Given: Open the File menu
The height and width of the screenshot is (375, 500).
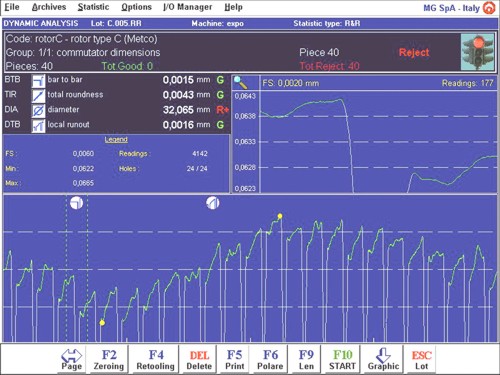Looking at the screenshot, I should (x=12, y=7).
